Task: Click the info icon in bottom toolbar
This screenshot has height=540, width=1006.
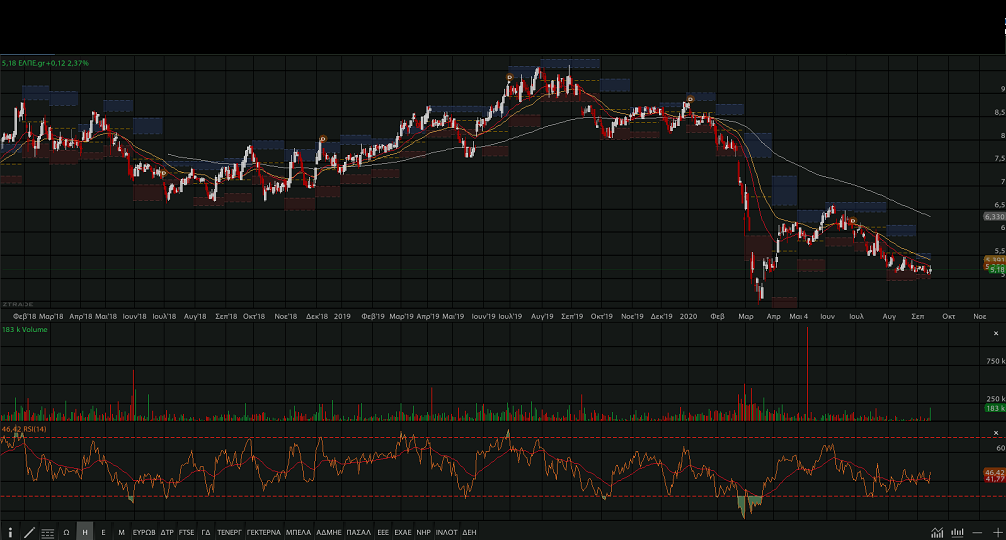Action: tap(11, 532)
